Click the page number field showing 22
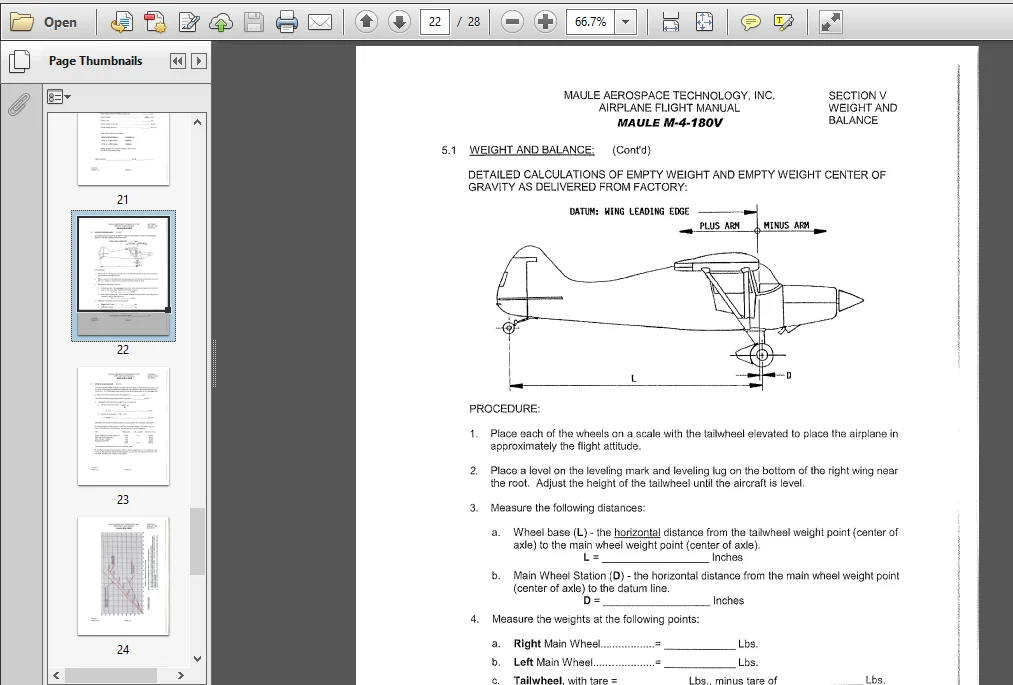This screenshot has width=1013, height=685. 435,22
